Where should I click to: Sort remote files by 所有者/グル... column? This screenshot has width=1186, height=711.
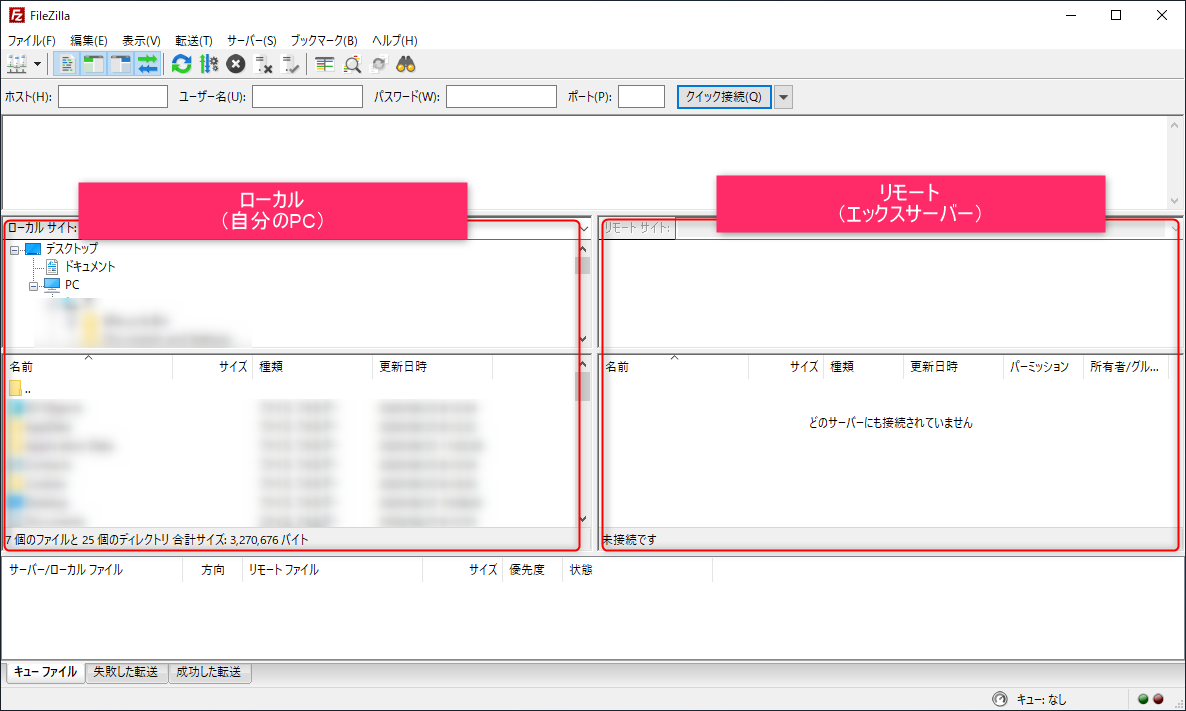1126,367
